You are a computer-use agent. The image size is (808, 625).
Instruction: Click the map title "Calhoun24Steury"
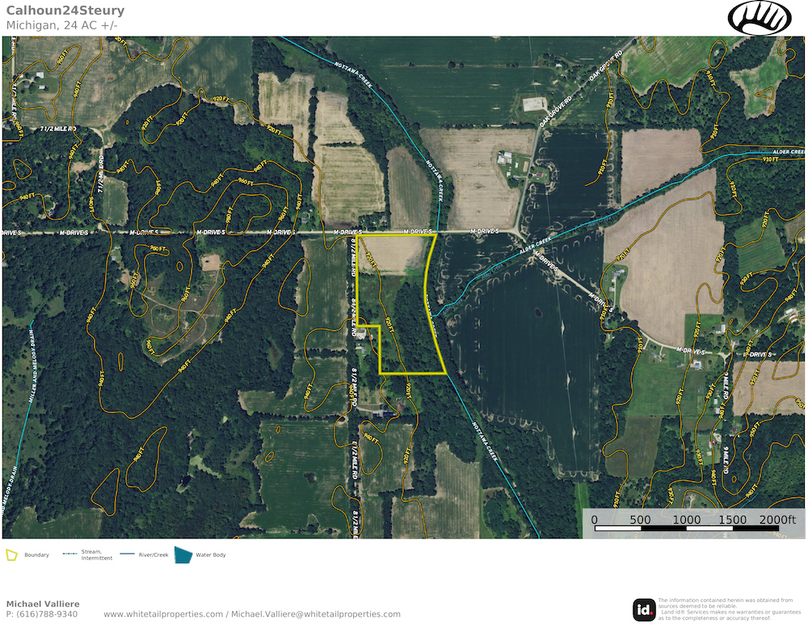point(65,10)
